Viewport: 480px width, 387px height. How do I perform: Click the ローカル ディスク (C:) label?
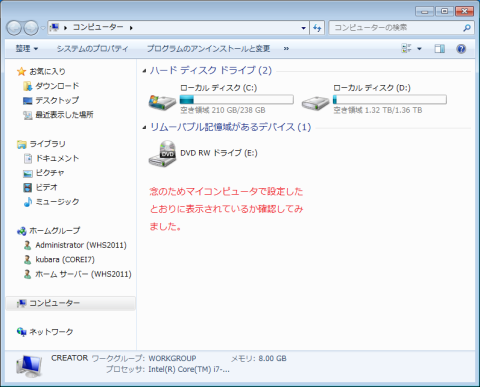click(219, 88)
